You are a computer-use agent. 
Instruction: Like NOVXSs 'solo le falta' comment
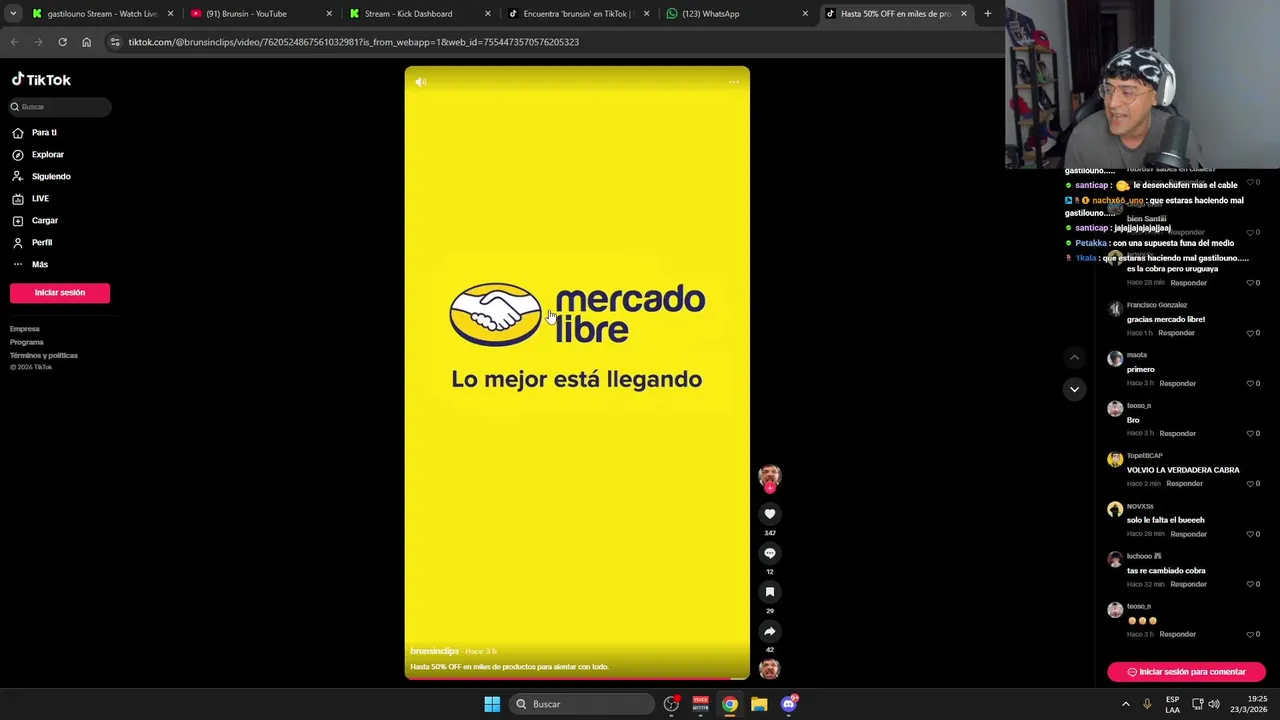(x=1250, y=534)
